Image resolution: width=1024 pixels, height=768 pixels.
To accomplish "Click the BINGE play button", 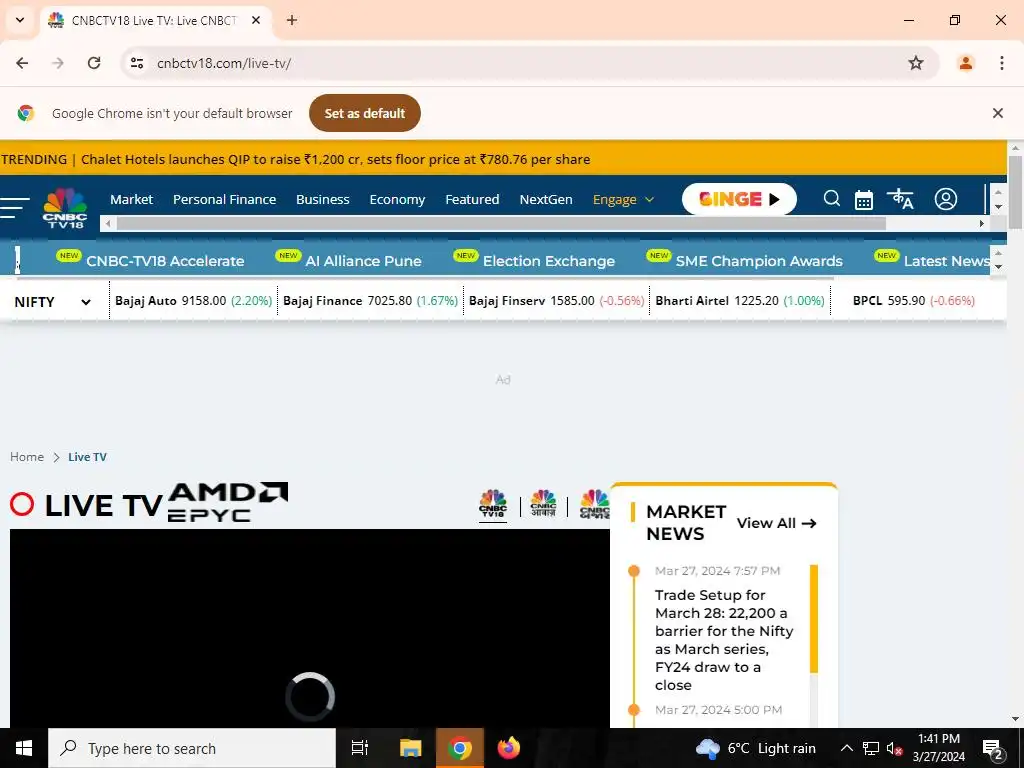I will pyautogui.click(x=739, y=199).
